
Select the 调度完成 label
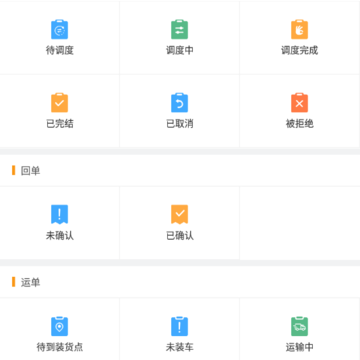[x=299, y=50]
